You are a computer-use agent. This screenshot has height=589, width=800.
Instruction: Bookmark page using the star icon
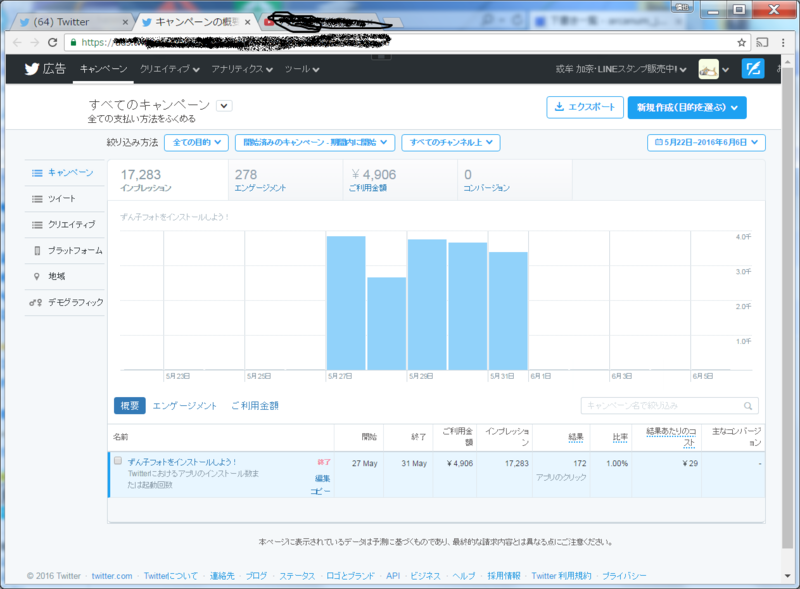(741, 42)
